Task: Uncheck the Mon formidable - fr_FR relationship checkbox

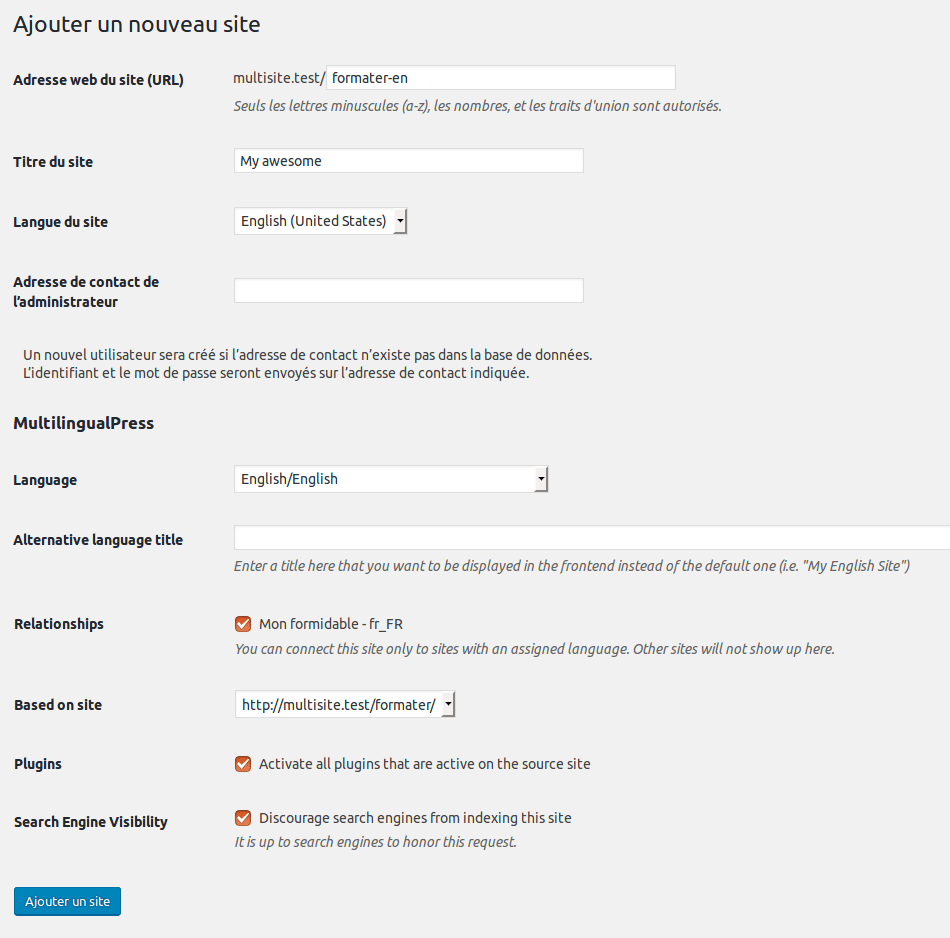Action: pyautogui.click(x=243, y=624)
